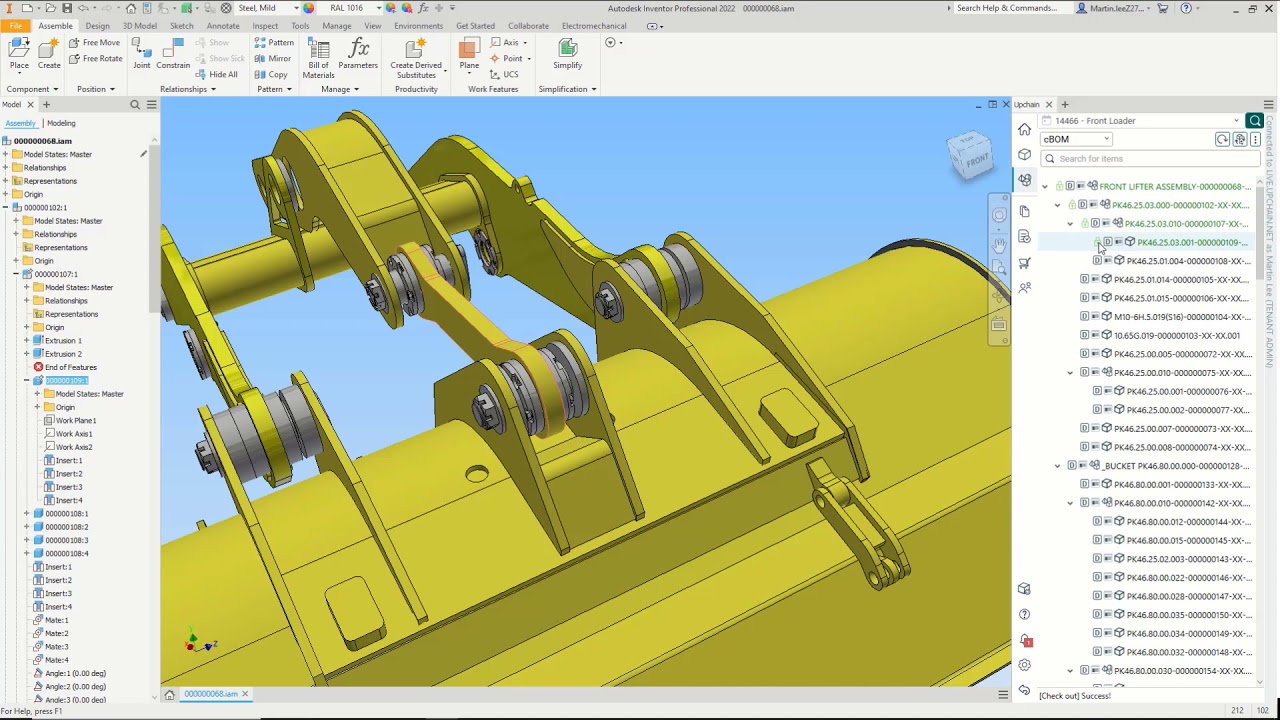The height and width of the screenshot is (720, 1280).
Task: Click the UCS tool
Action: [x=504, y=74]
